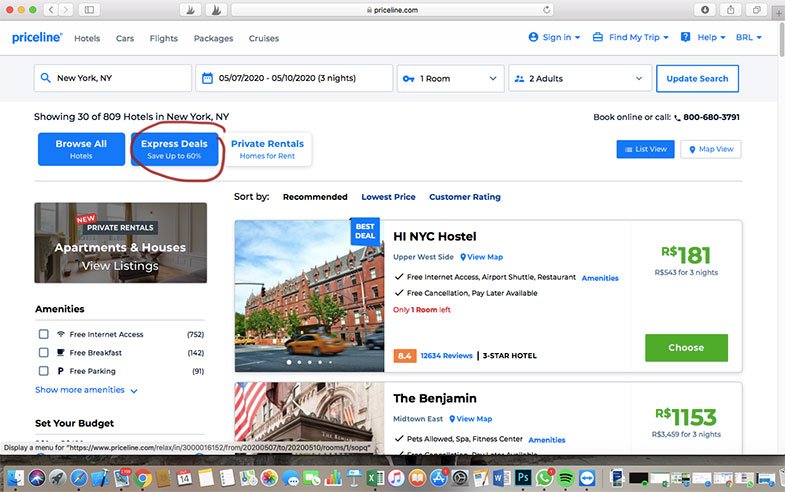This screenshot has width=785, height=492.
Task: Switch to List View
Action: click(645, 149)
